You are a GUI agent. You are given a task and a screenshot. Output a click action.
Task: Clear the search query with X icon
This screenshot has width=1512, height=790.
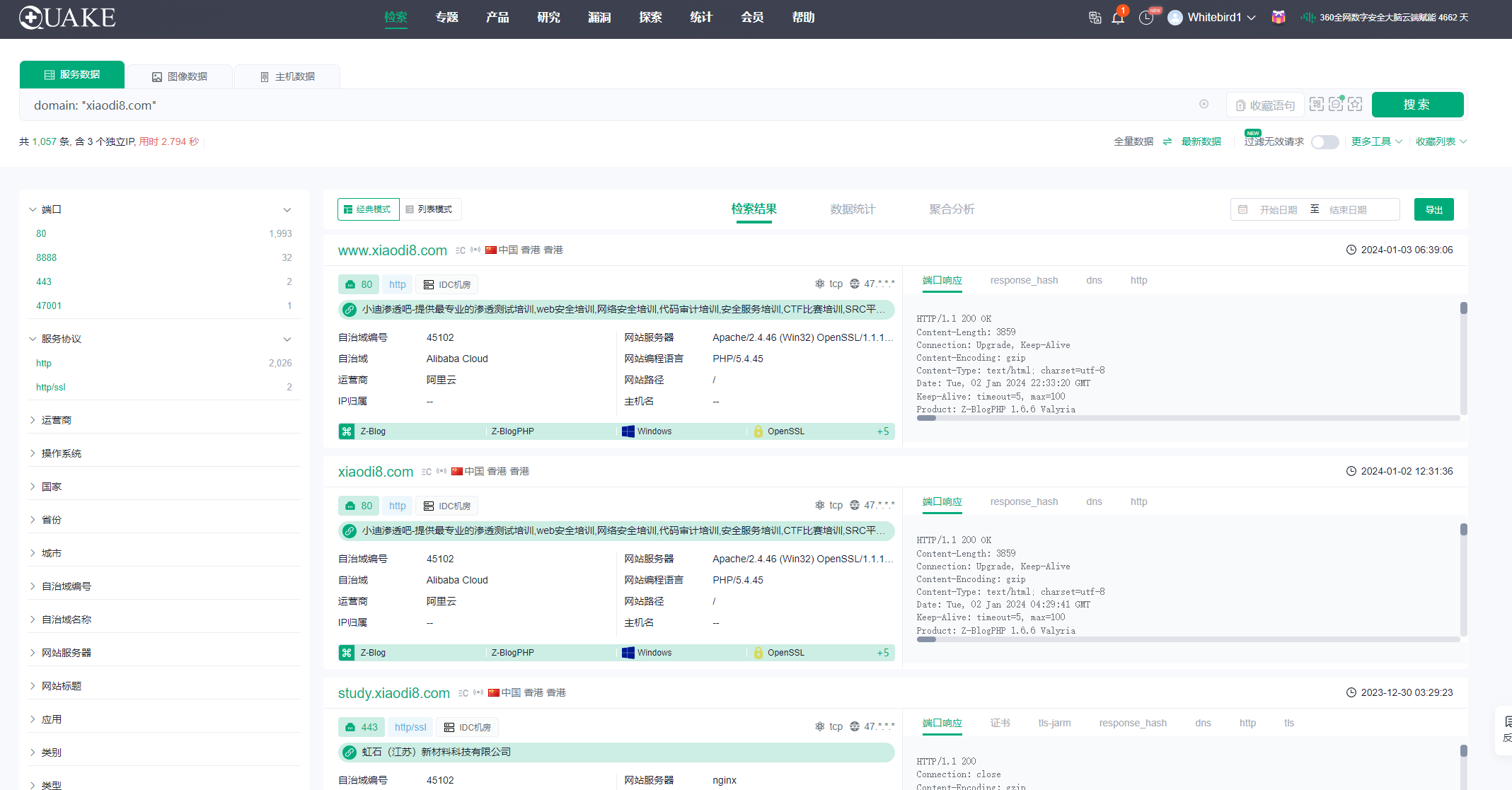point(1204,104)
